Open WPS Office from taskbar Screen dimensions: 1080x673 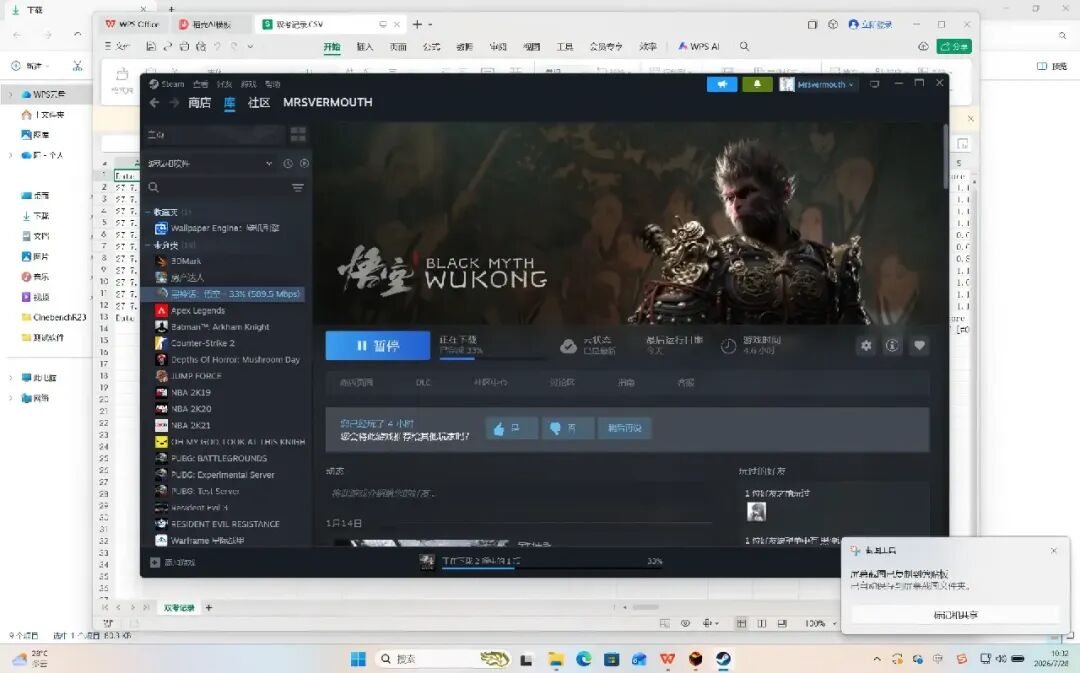click(667, 659)
